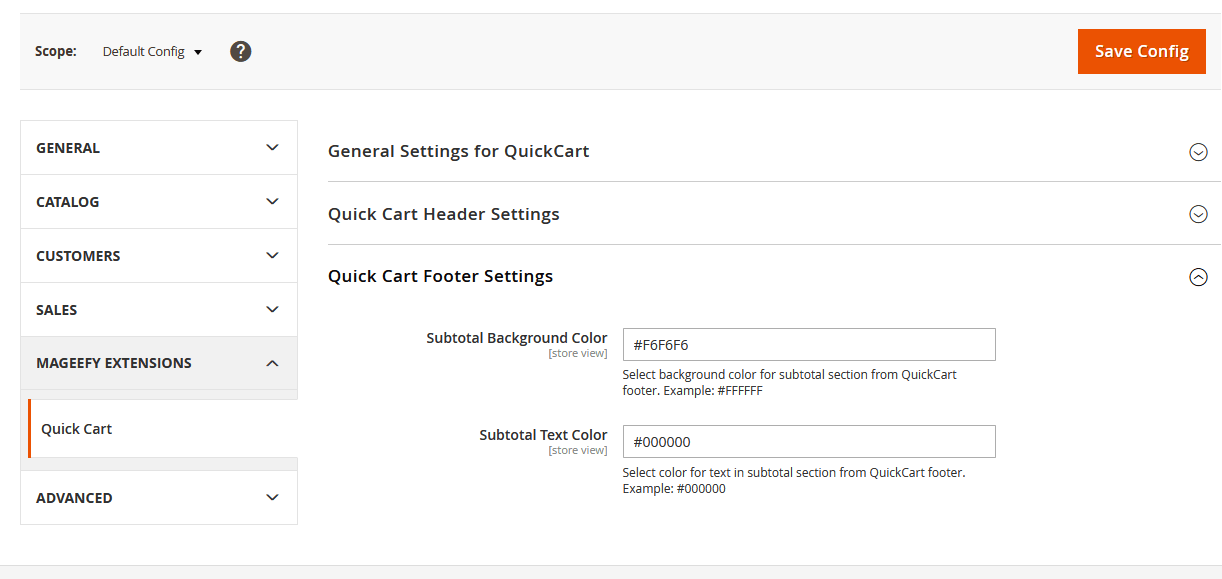Open the Default Config scope selector

click(144, 51)
